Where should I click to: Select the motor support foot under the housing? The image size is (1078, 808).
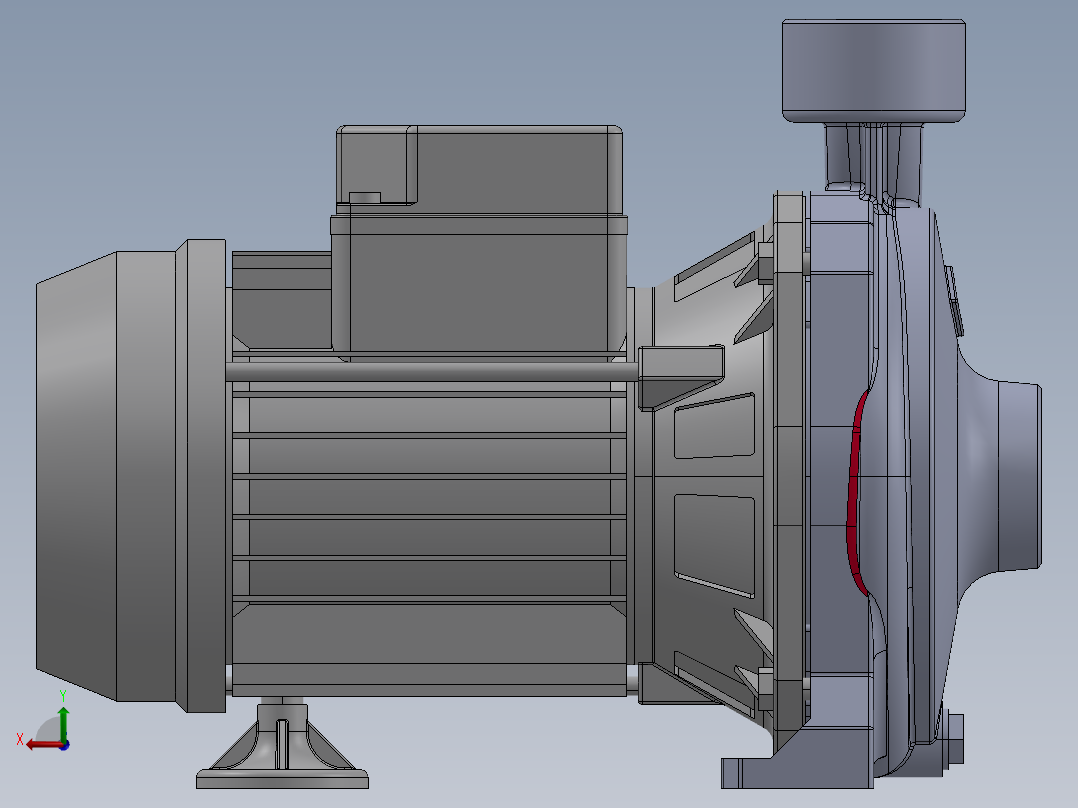pos(283,745)
